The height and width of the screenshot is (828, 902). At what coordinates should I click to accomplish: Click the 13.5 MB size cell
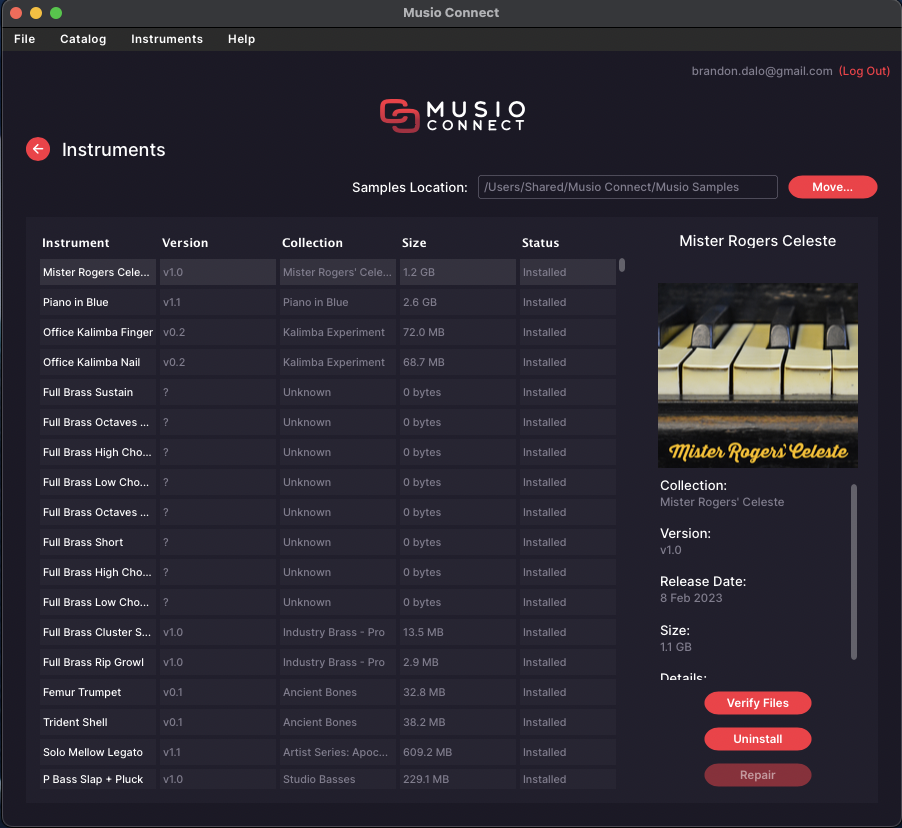457,632
